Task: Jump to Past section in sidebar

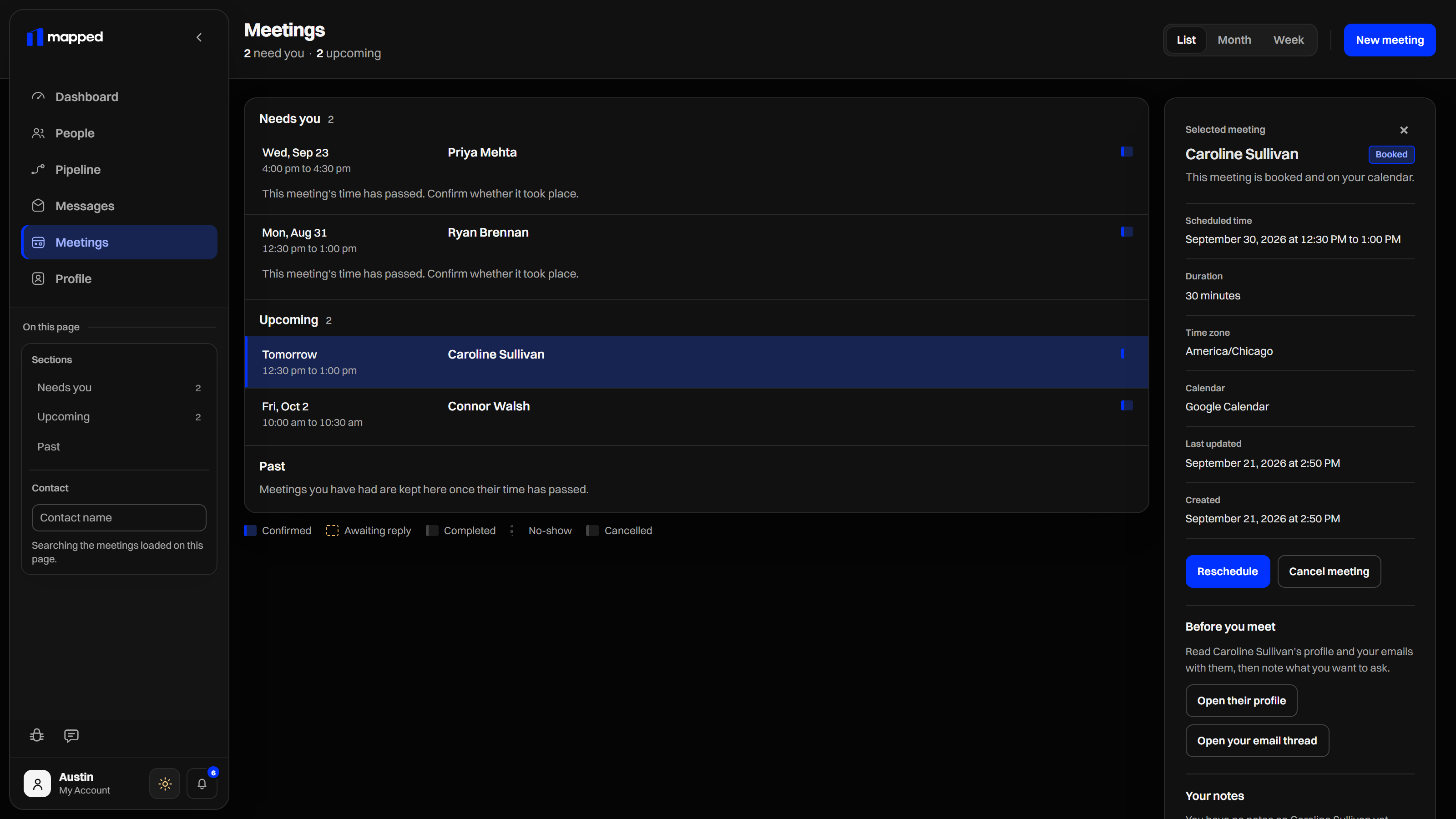Action: pos(119,446)
